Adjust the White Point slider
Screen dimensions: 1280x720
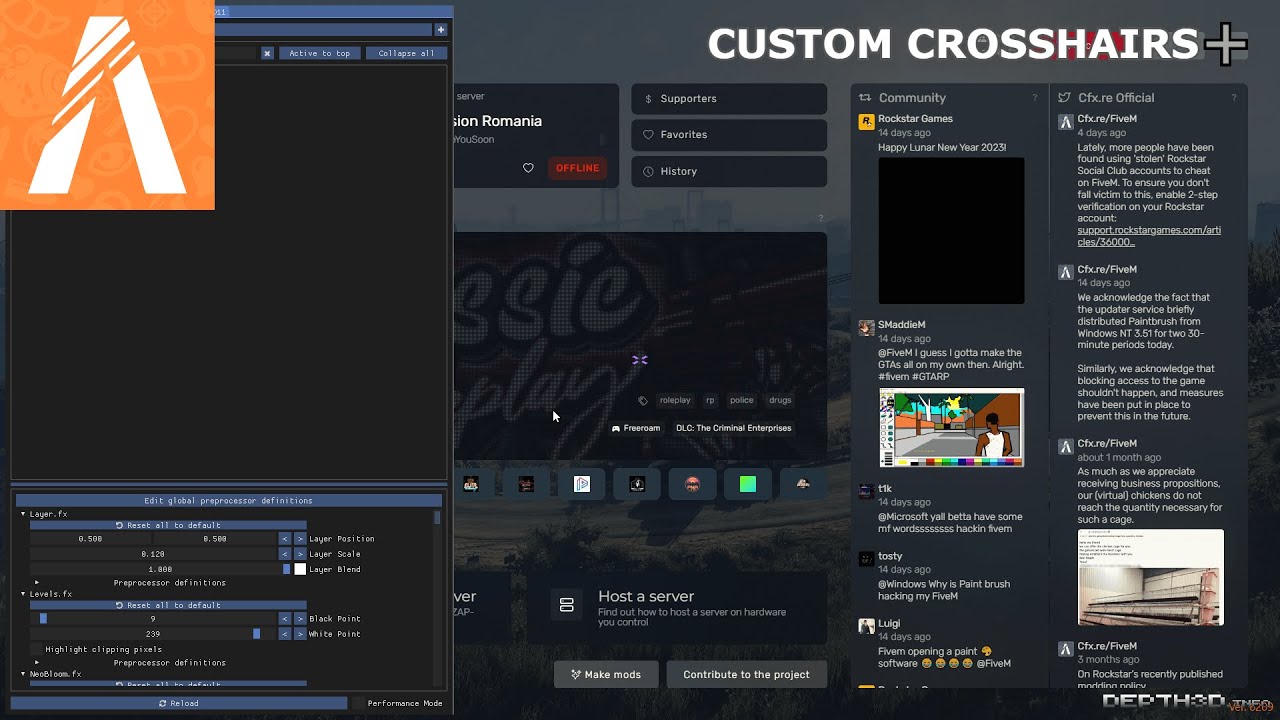[x=153, y=634]
